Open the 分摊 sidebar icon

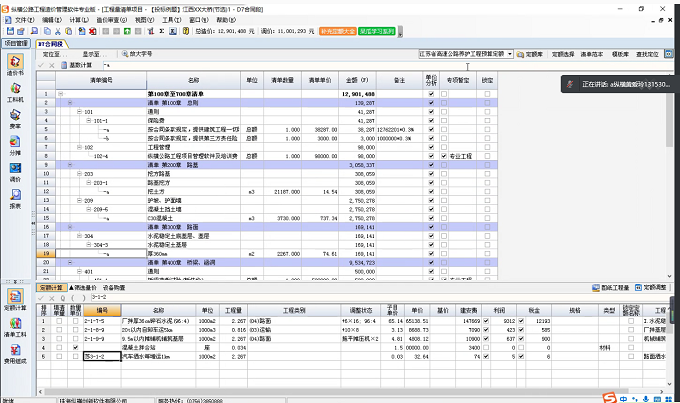coord(15,141)
